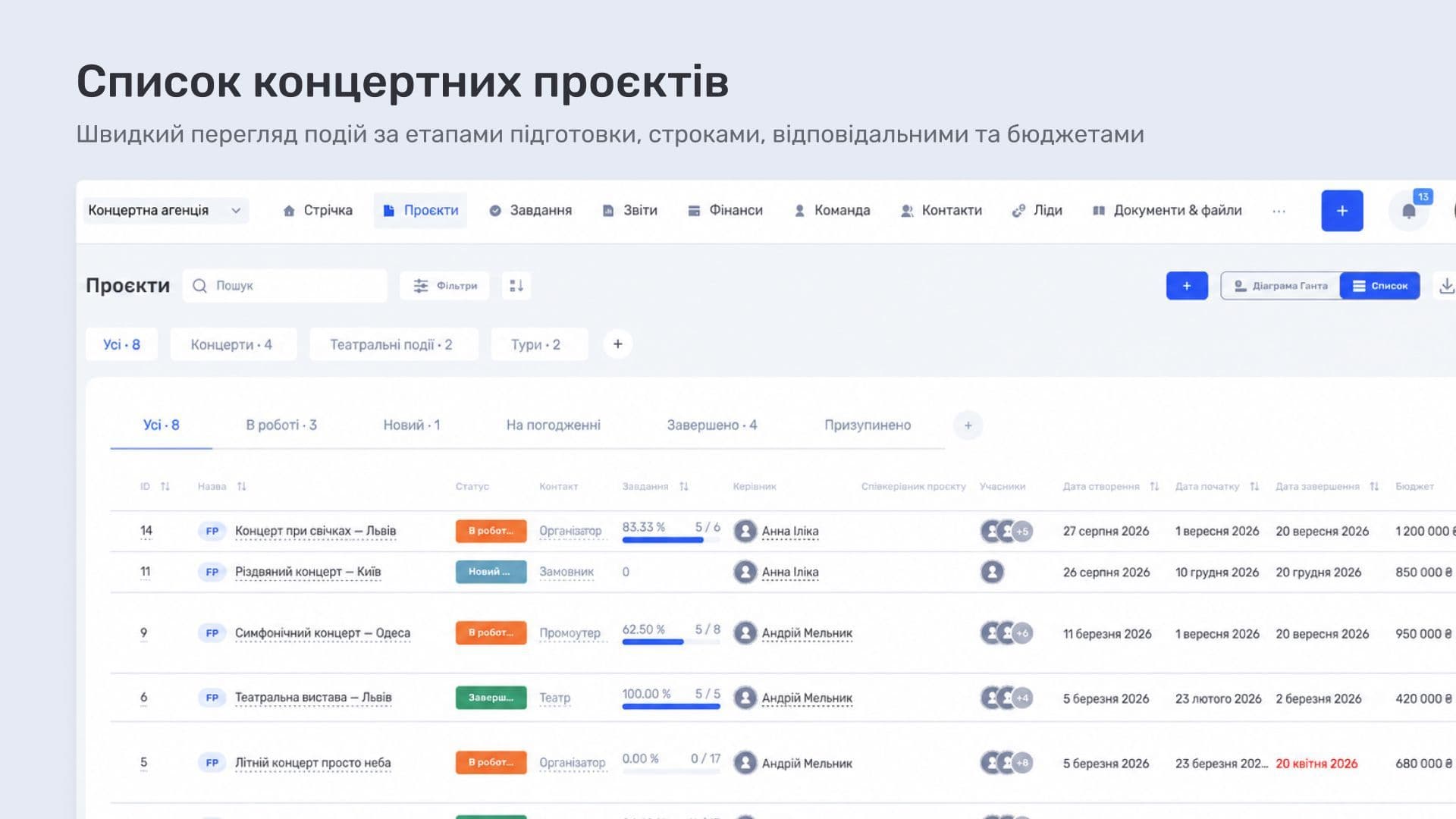Screen dimensions: 1456x819
Task: Open Фінанси section
Action: pyautogui.click(x=726, y=211)
